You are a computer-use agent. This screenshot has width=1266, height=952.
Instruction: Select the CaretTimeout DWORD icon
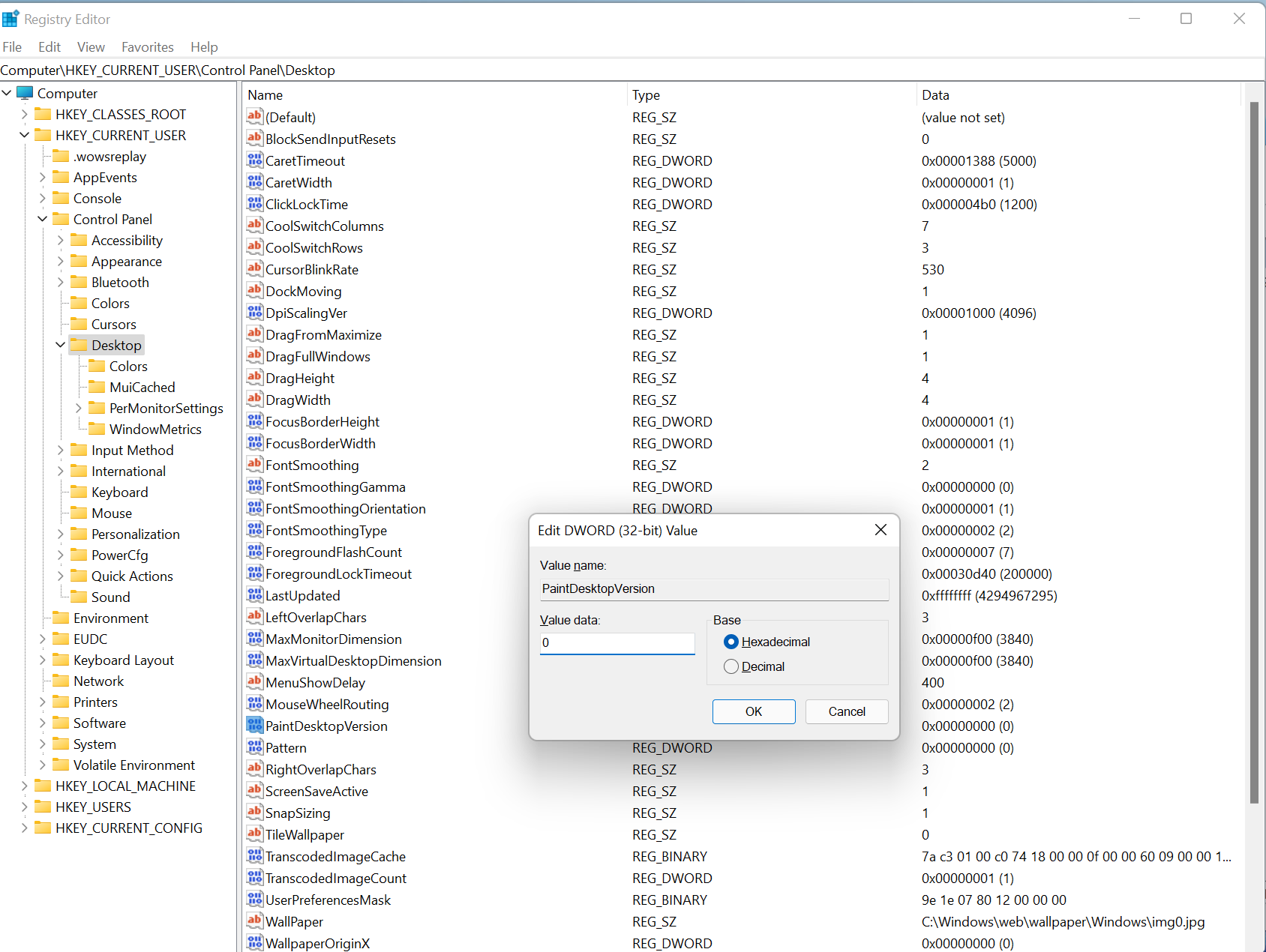(x=255, y=160)
